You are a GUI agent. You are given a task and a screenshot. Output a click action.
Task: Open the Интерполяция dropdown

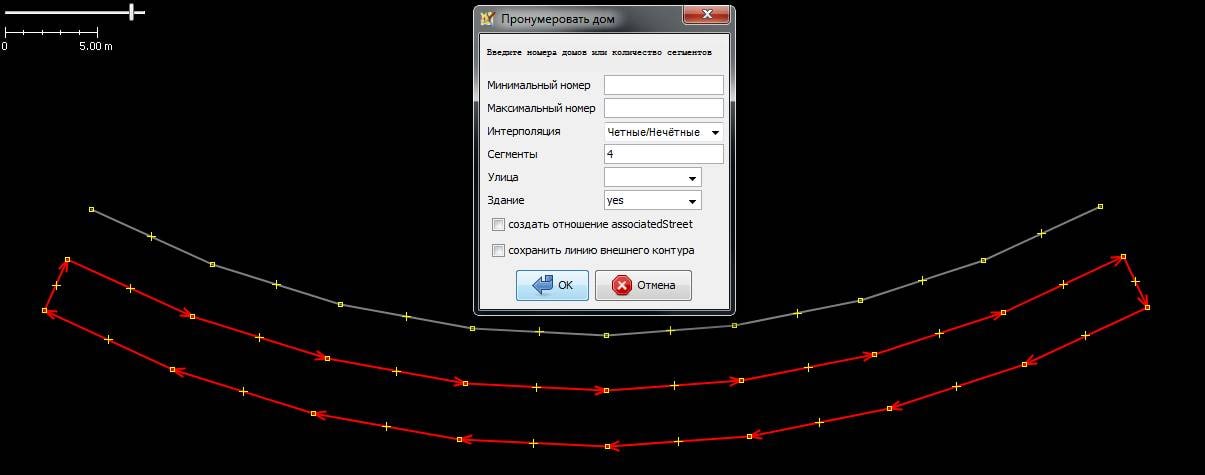(663, 131)
